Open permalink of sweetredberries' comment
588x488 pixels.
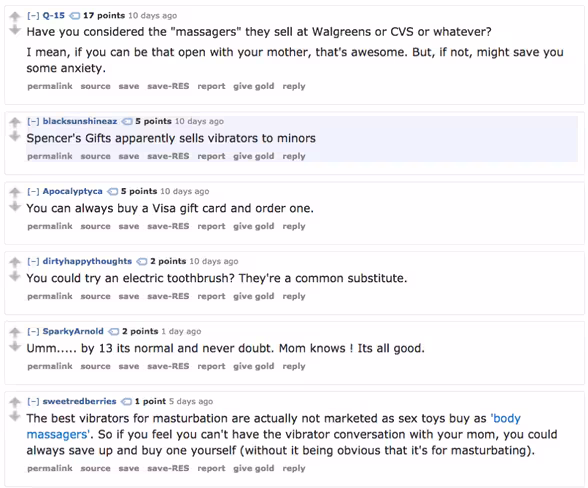click(x=50, y=468)
